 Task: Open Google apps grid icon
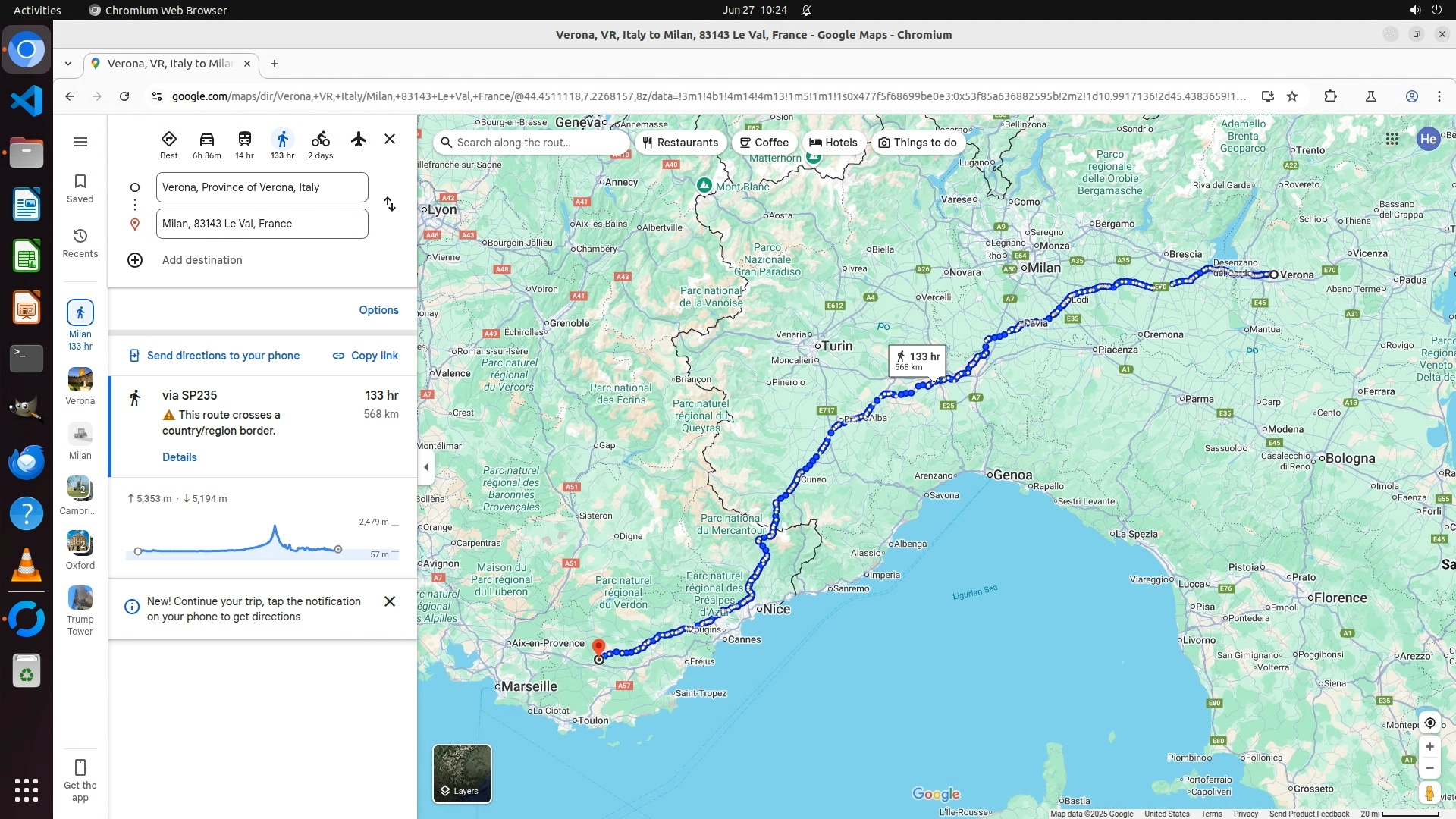pos(1392,139)
